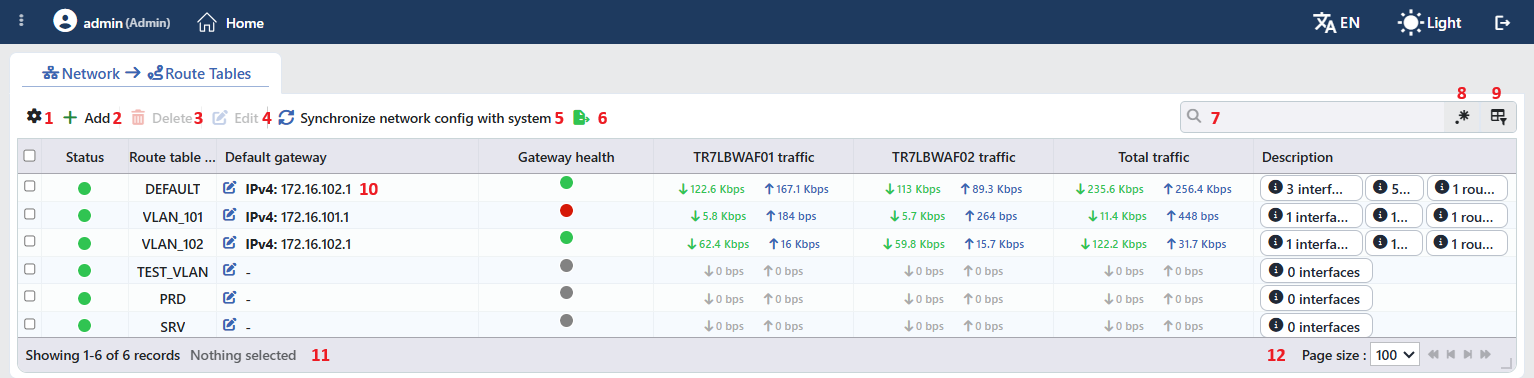Sort by Default gateway column header
Screen dimensions: 1534x378
point(348,157)
